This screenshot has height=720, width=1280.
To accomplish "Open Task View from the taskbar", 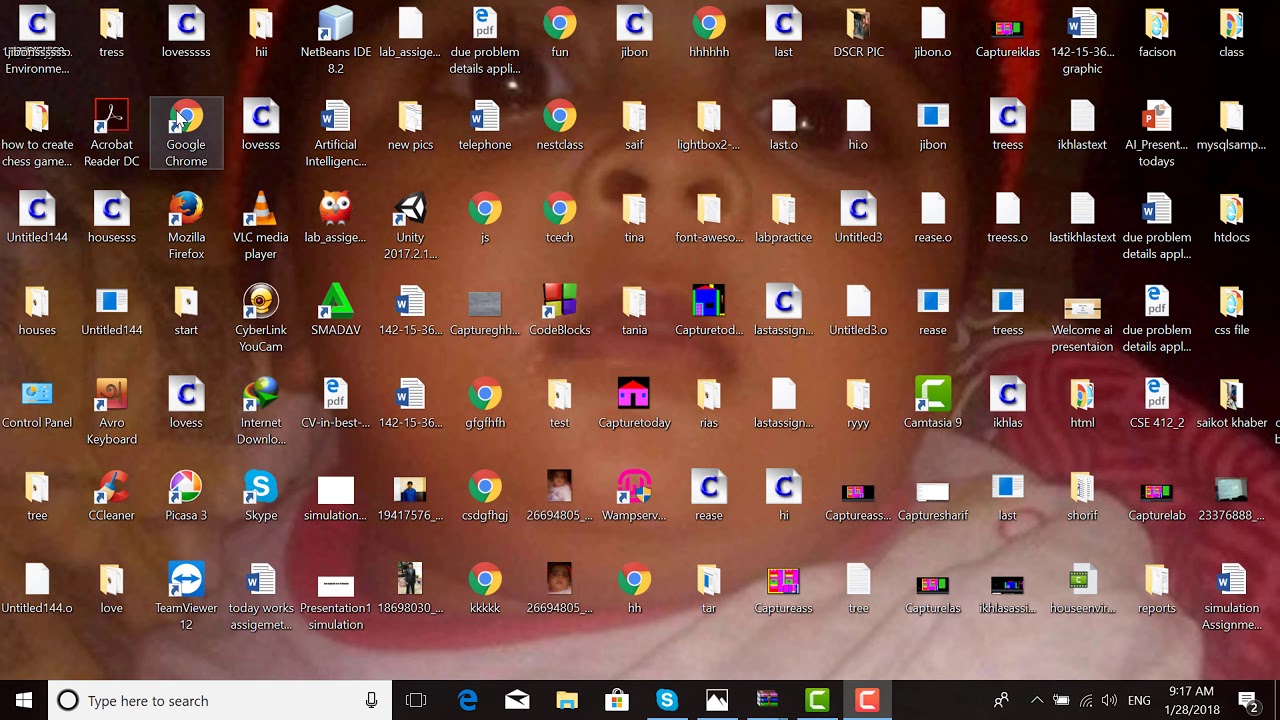I will click(416, 700).
